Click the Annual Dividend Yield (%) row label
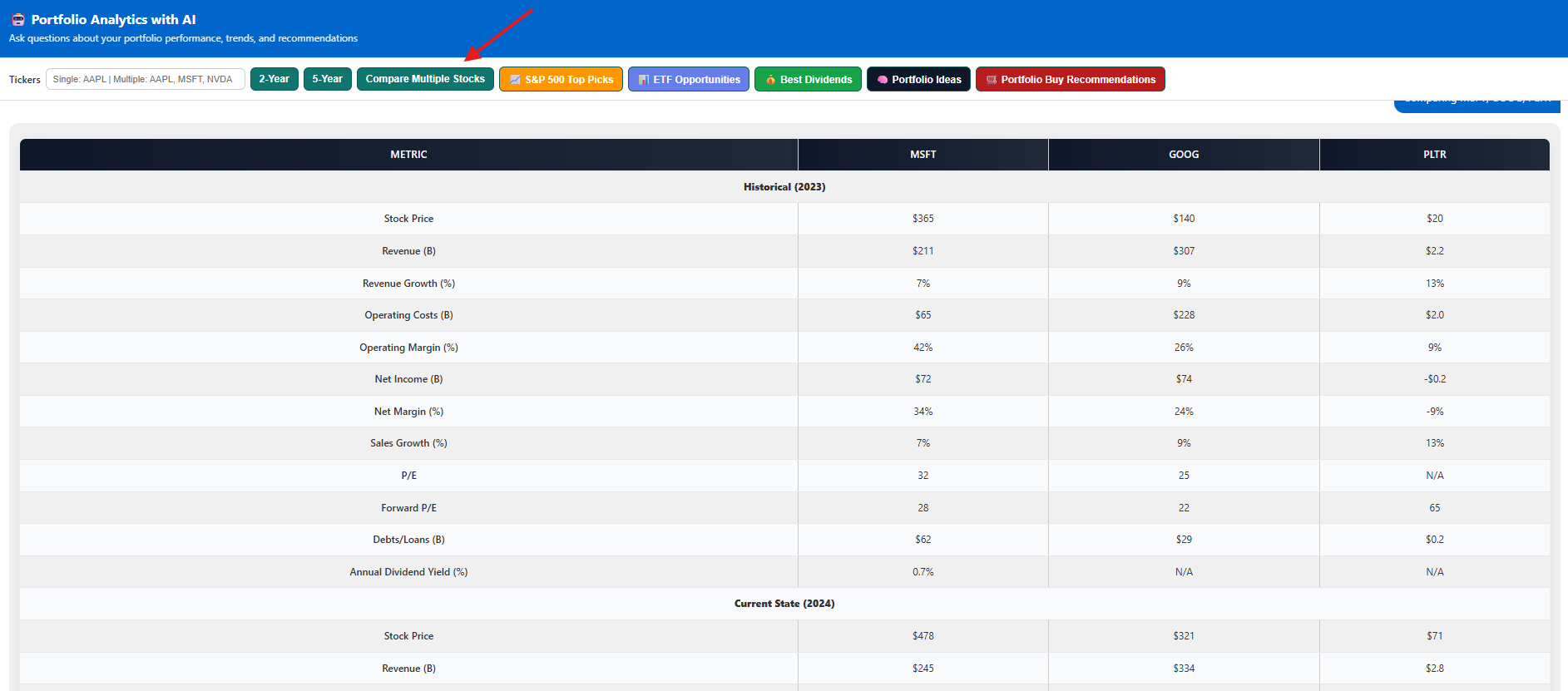Screen dimensions: 1568x691 point(408,572)
